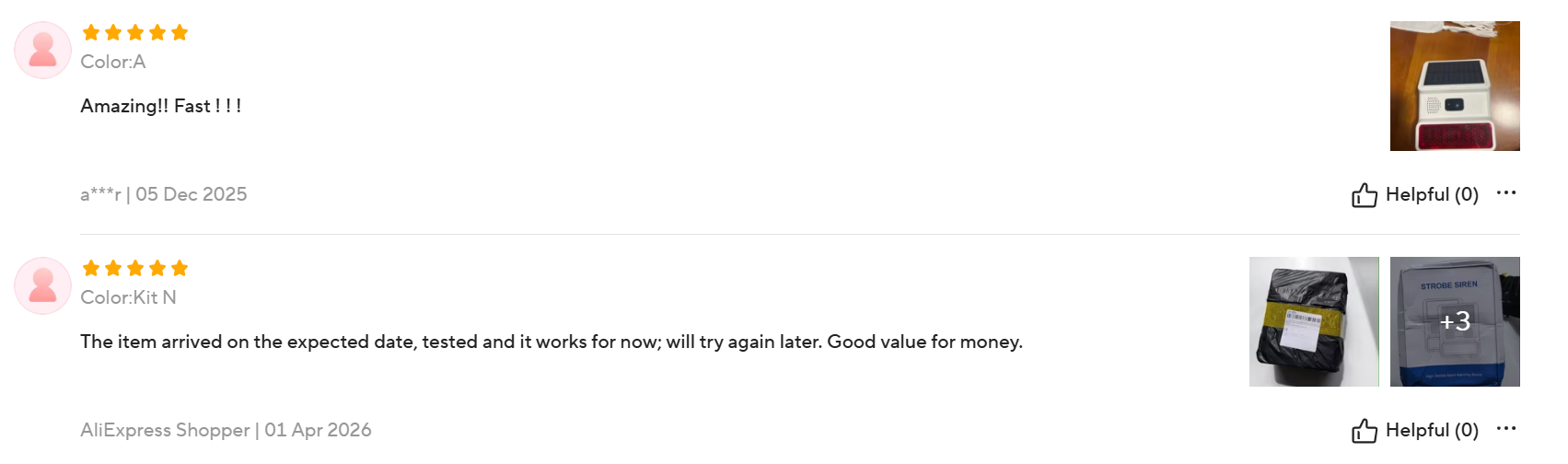Click the Color:Kit N variant label

tap(128, 298)
